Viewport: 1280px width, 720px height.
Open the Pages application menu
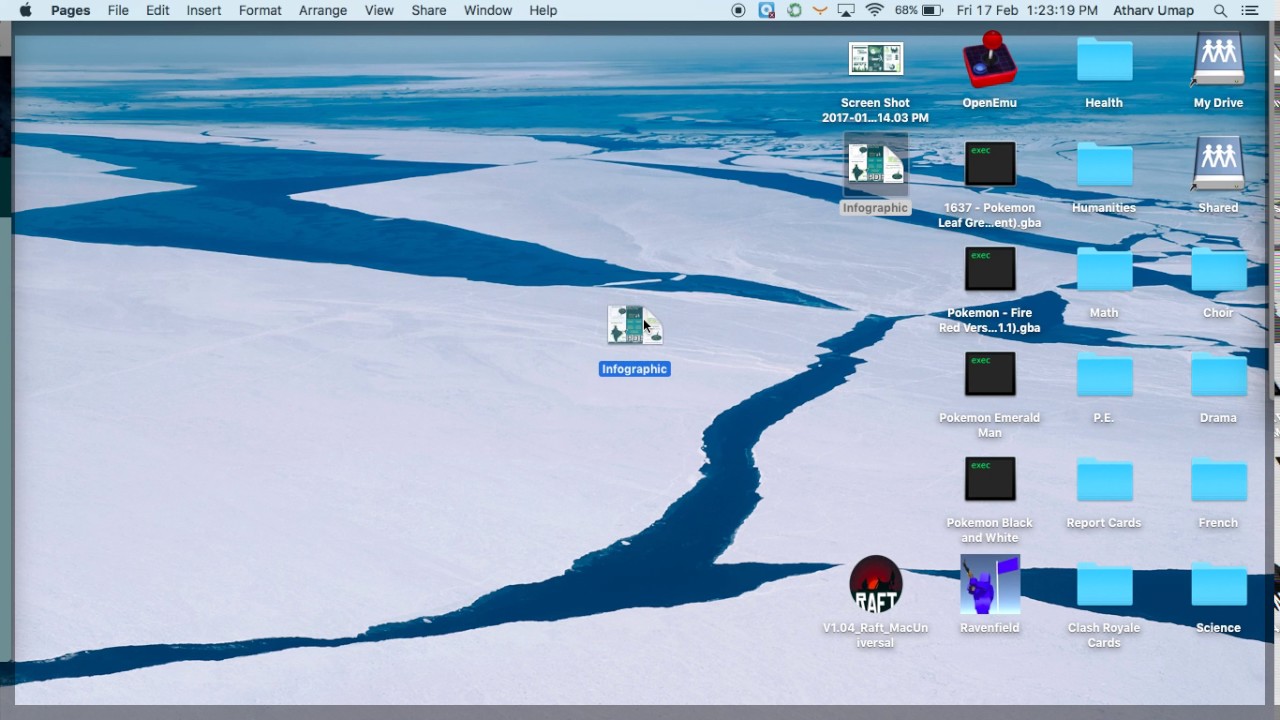[70, 10]
